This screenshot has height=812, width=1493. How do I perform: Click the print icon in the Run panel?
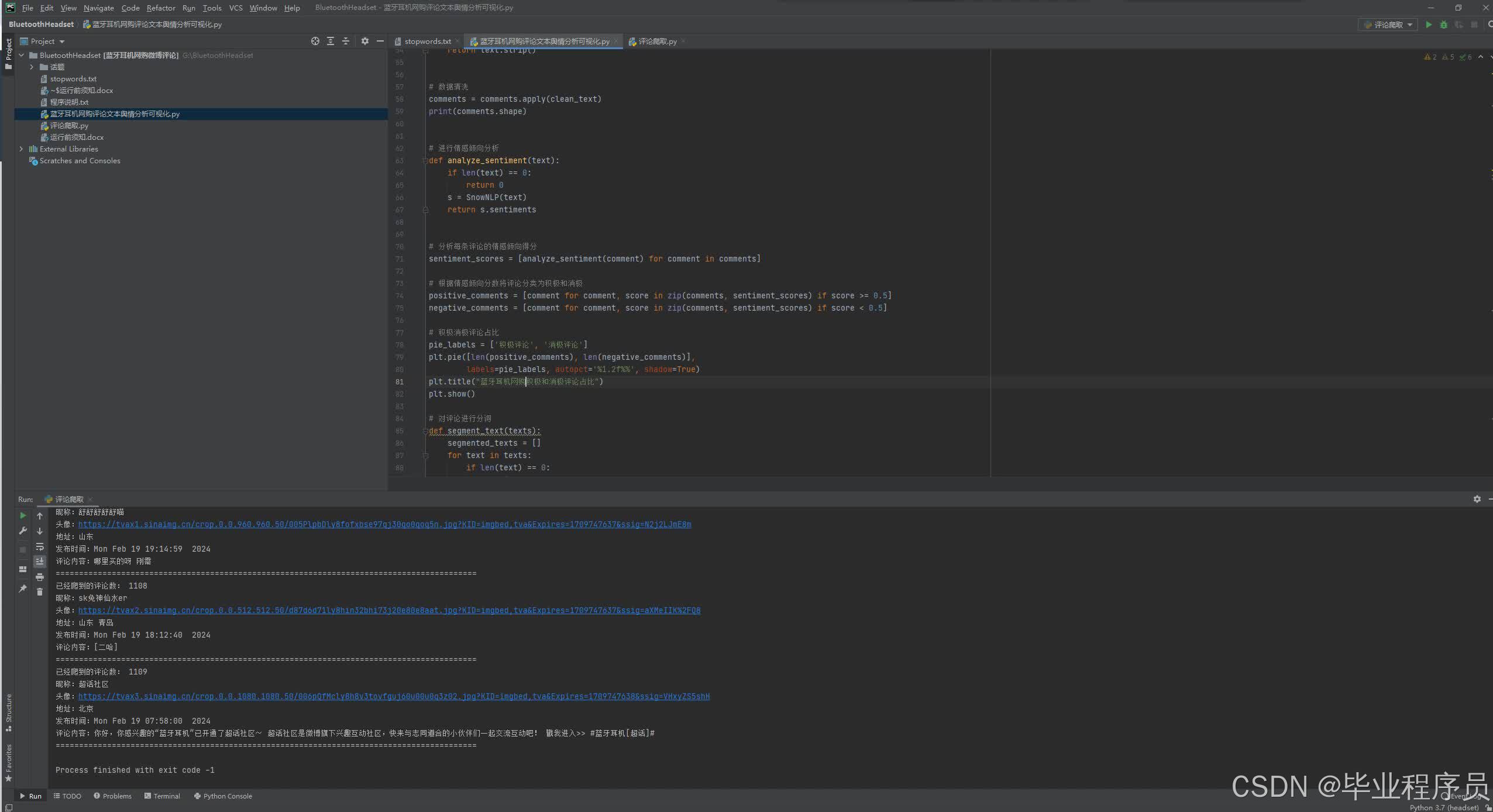click(40, 577)
